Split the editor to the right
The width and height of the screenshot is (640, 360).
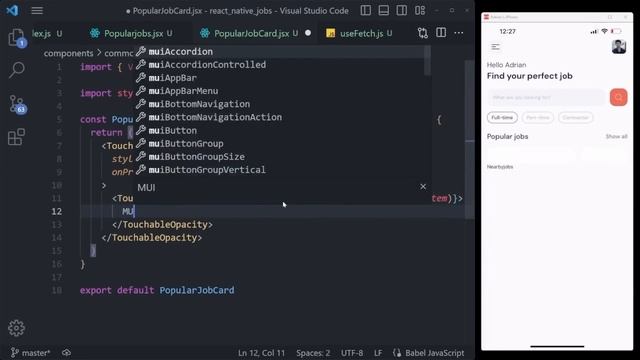point(441,33)
